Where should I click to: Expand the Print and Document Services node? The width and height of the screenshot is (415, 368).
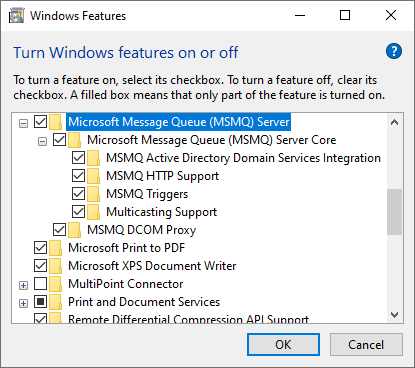[23, 304]
